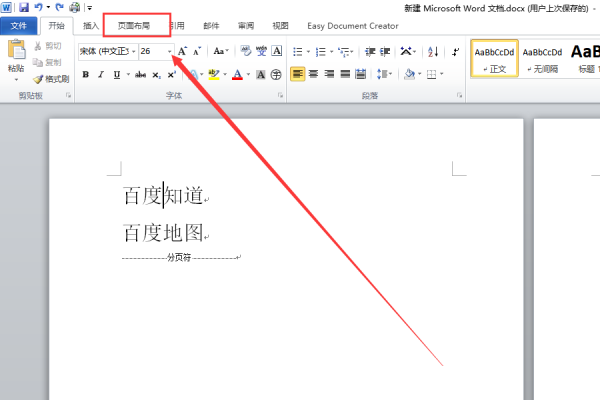The width and height of the screenshot is (600, 400).
Task: Apply the 无间隔 (No Spacing) style
Action: [542, 59]
